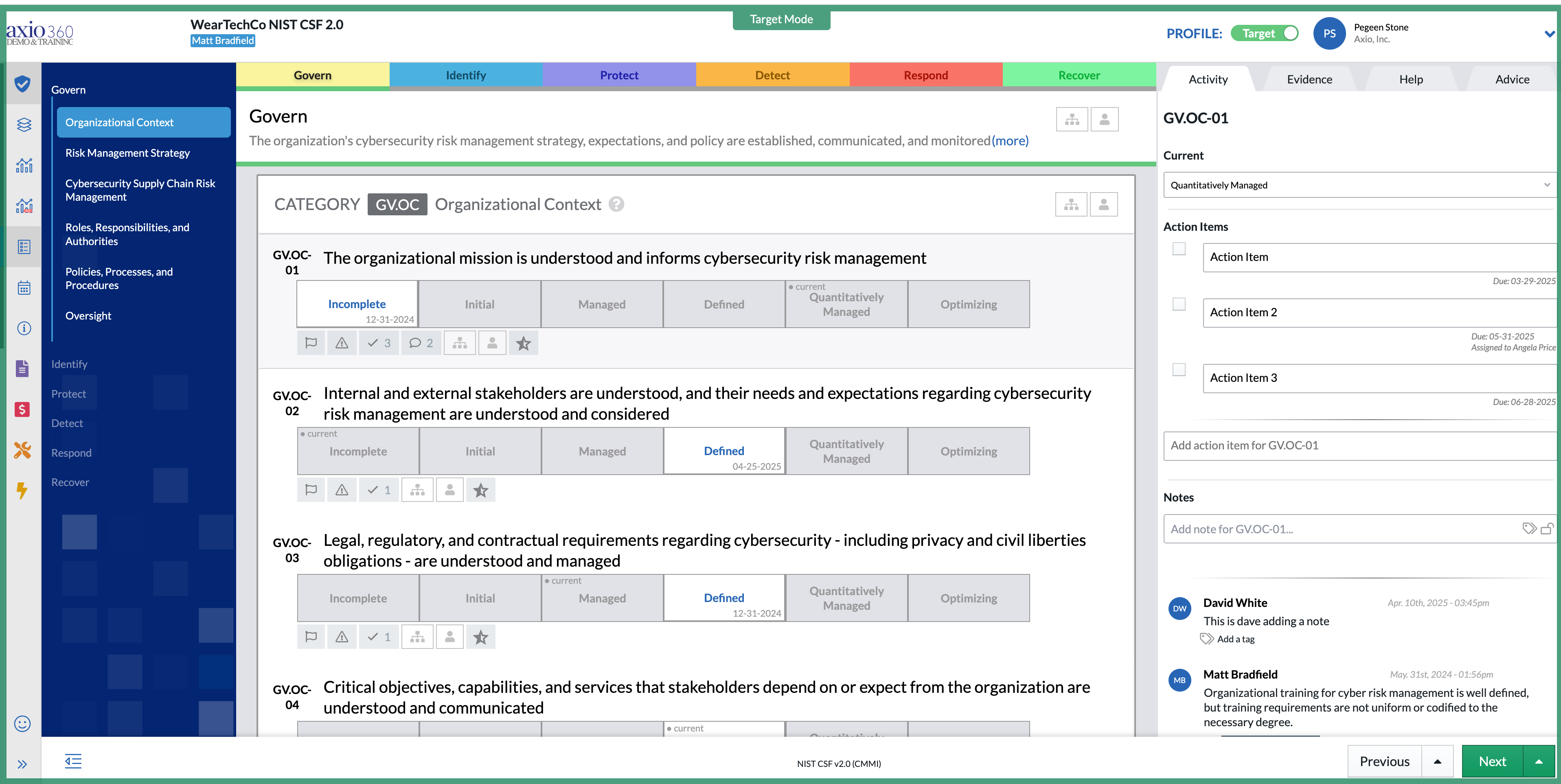Star the GV.OC-01 subcategory

pos(524,343)
